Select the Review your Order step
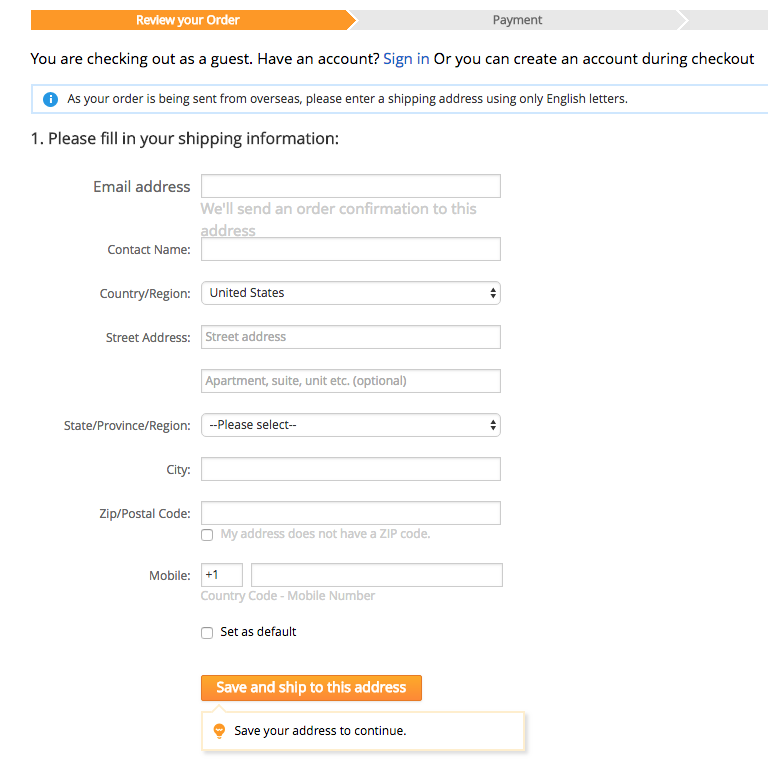The image size is (768, 774). 188,20
